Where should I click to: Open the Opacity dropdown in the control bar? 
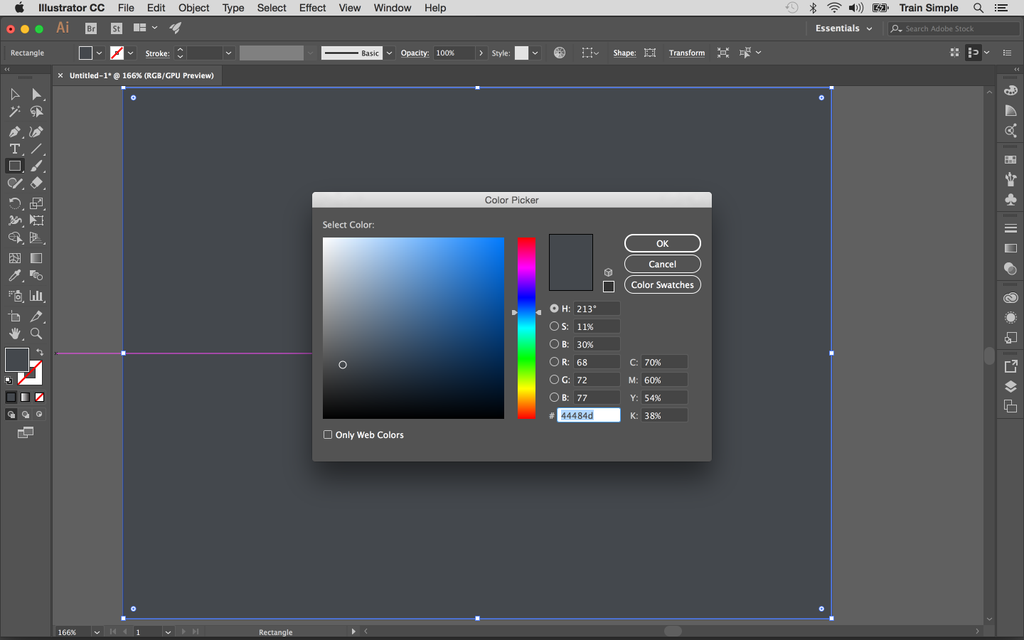[x=480, y=52]
